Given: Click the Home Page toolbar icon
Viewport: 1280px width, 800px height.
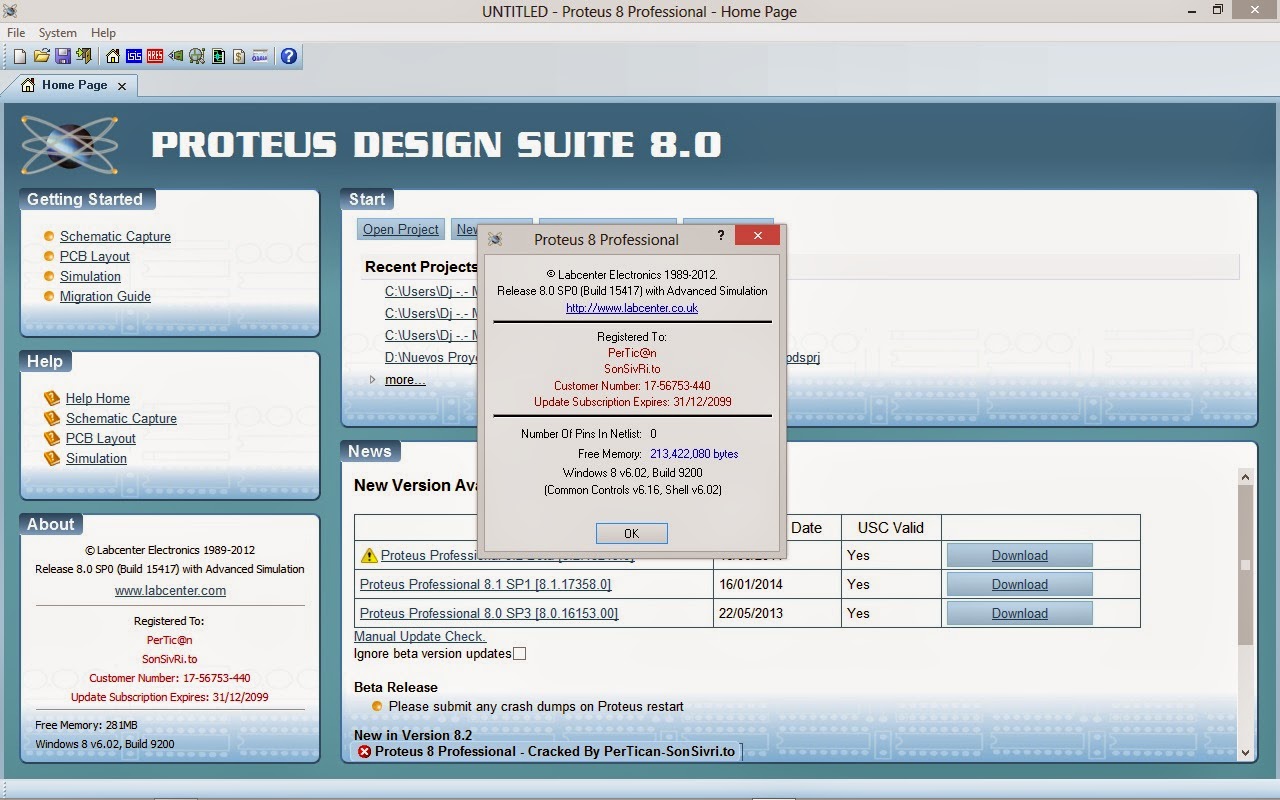Looking at the screenshot, I should pyautogui.click(x=112, y=56).
